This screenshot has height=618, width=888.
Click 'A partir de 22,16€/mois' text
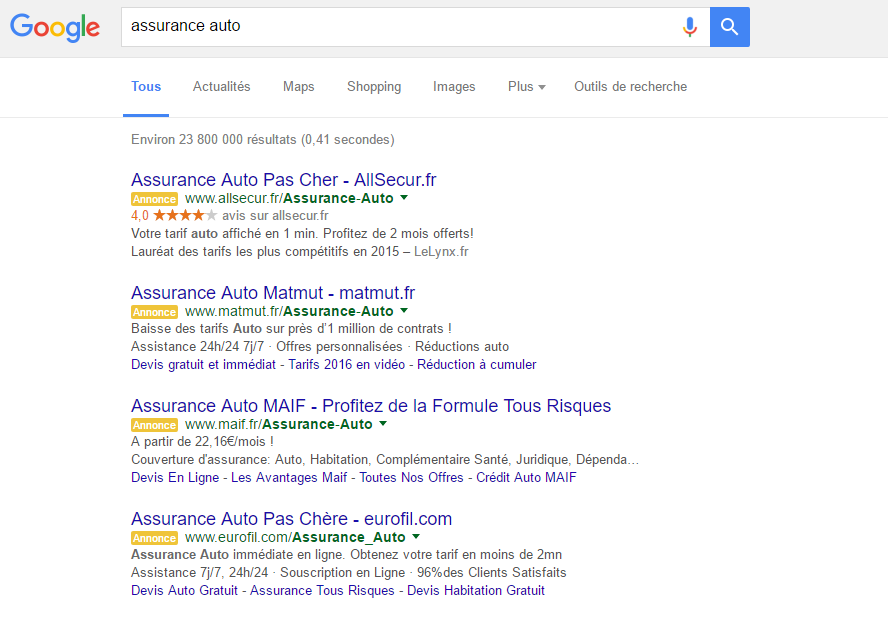[202, 441]
